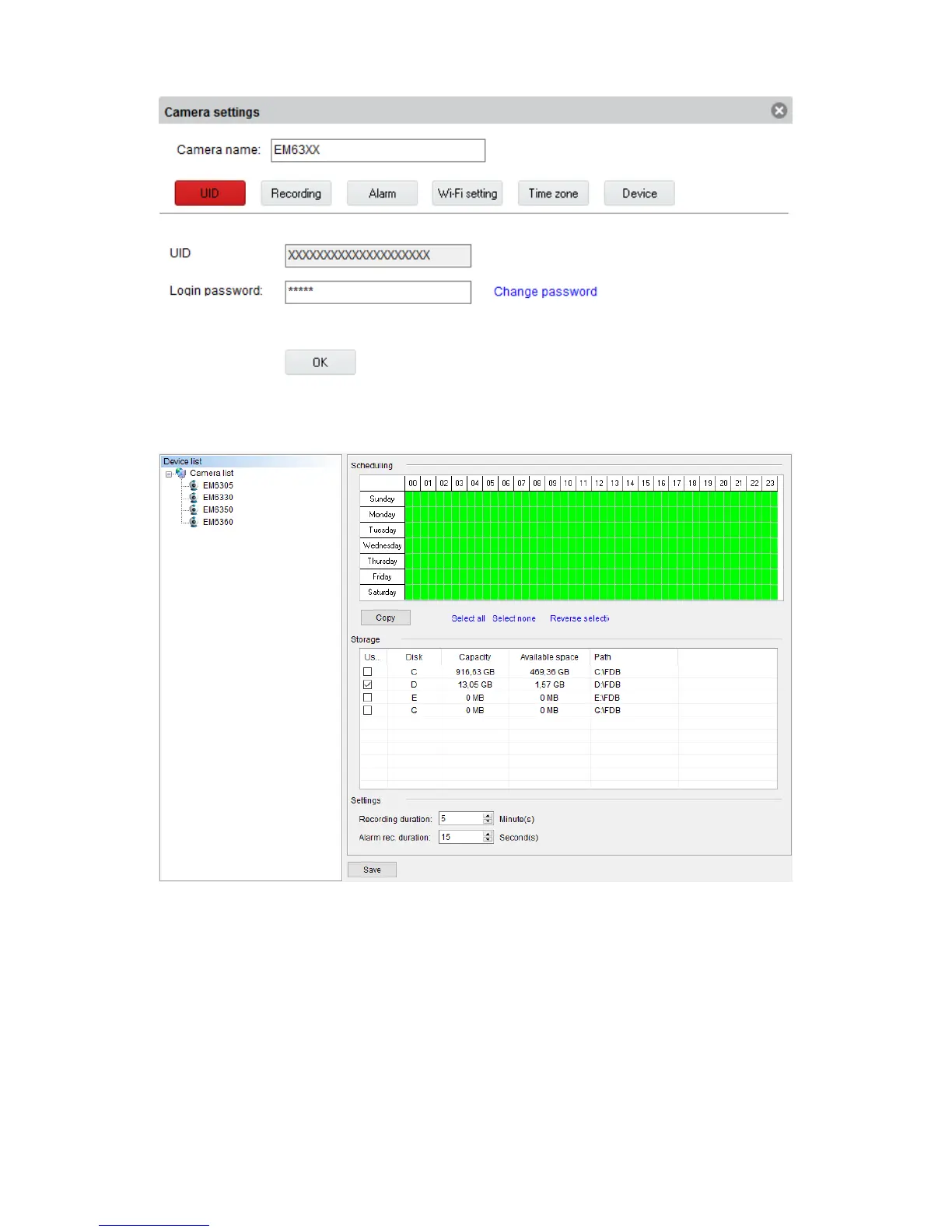Click the EM6360 camera icon

194,523
